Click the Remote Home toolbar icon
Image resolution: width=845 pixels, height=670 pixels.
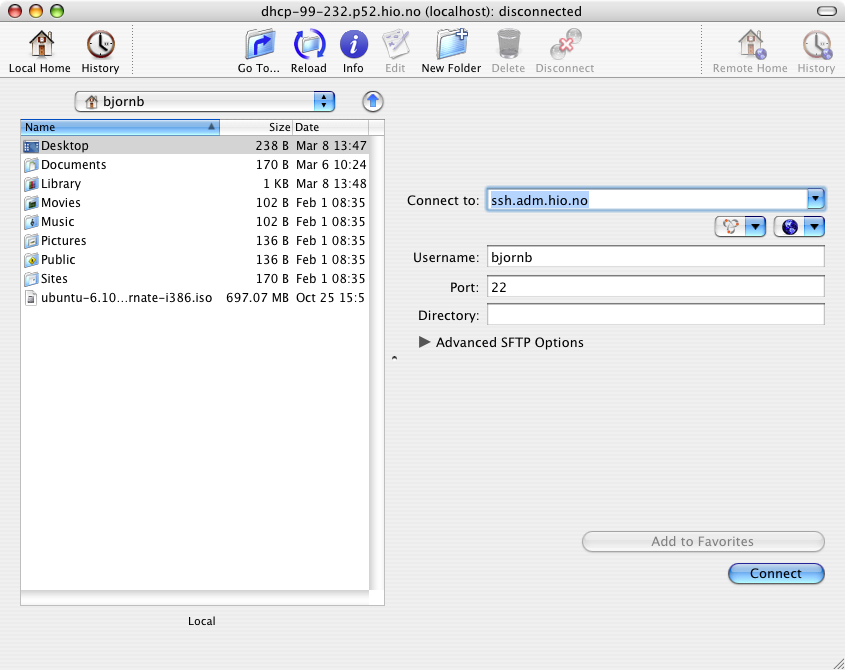(x=751, y=44)
